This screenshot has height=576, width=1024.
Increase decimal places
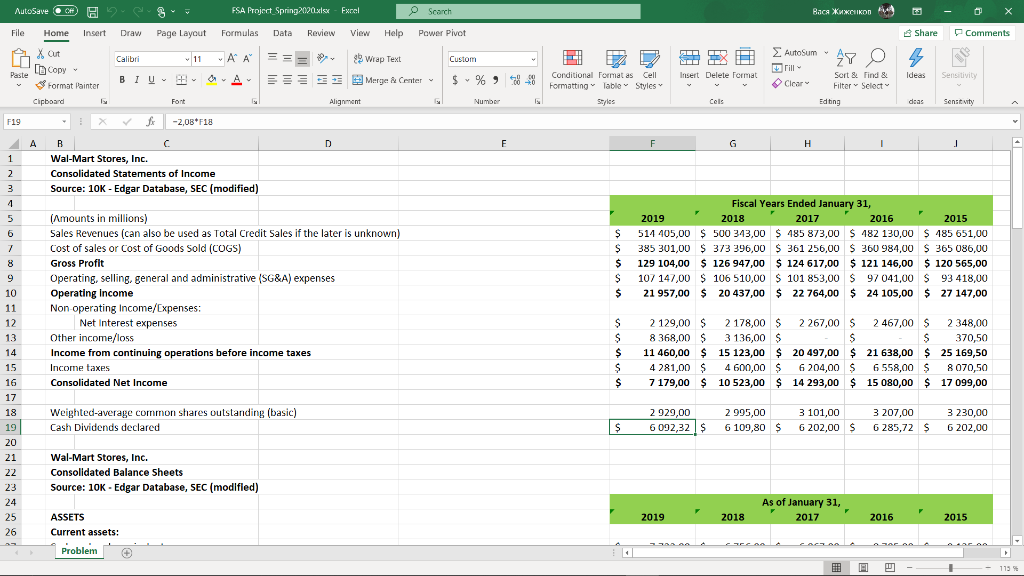(515, 80)
